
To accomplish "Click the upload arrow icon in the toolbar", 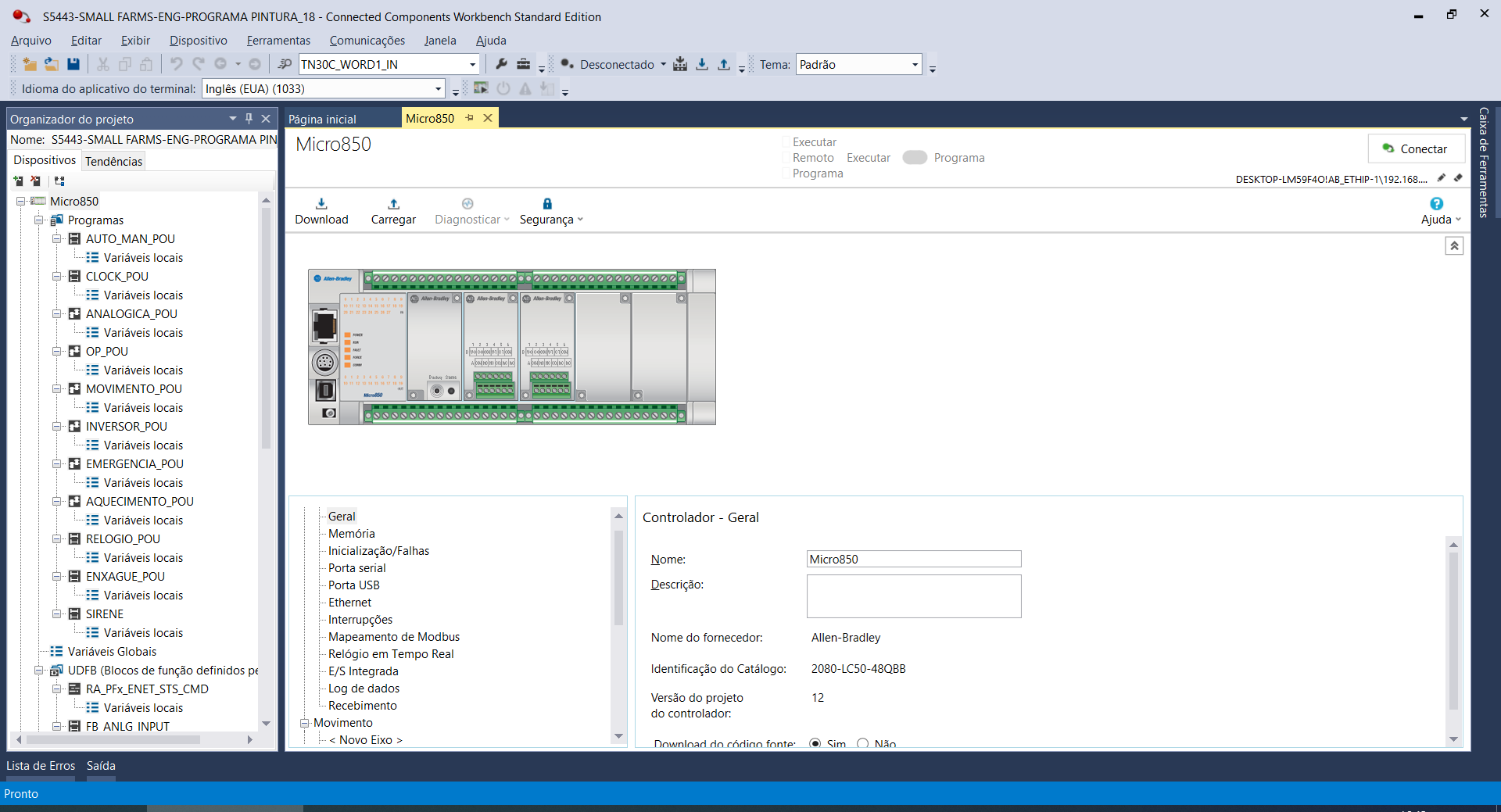I will click(724, 64).
